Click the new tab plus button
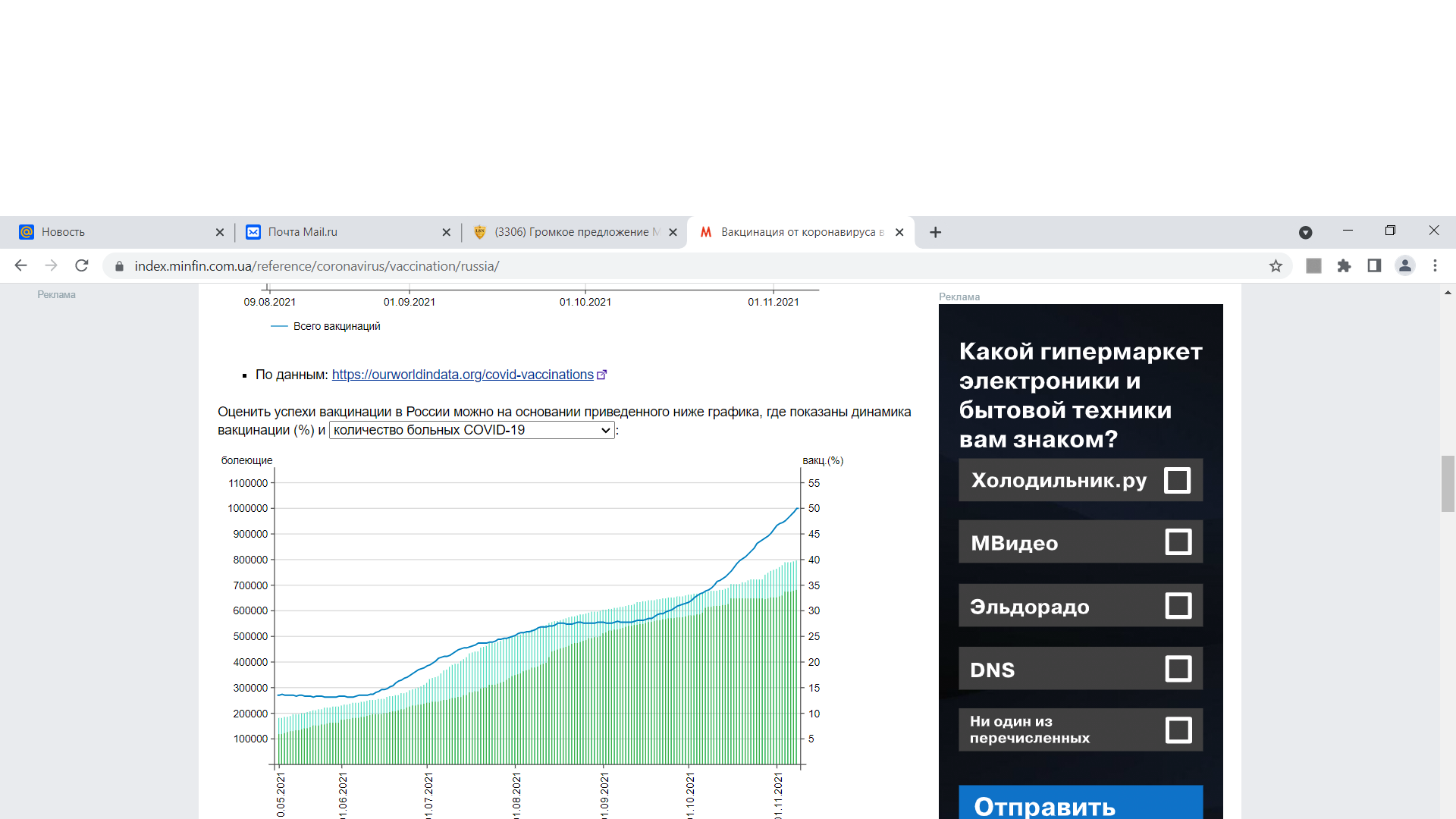 935,232
